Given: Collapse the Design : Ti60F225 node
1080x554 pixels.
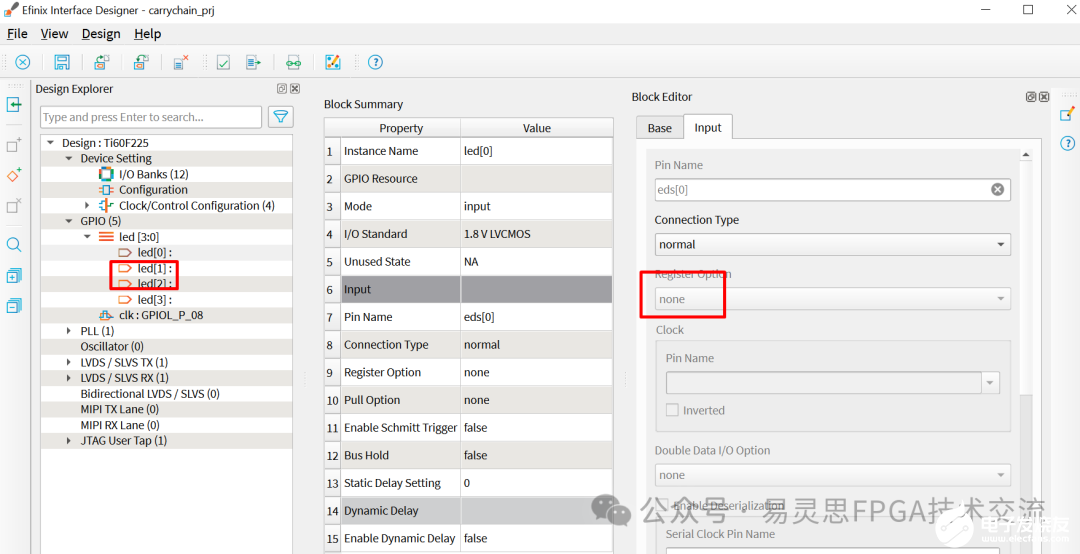Looking at the screenshot, I should (50, 143).
